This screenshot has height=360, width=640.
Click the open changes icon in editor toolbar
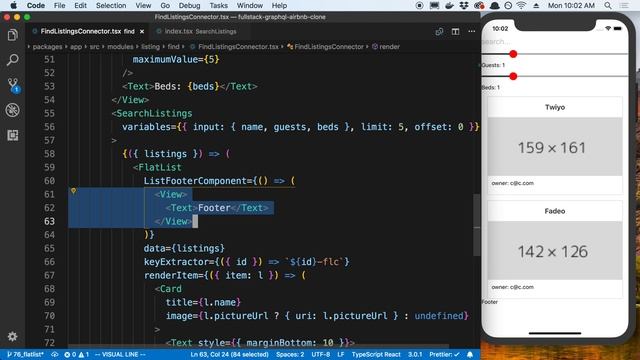coord(439,31)
